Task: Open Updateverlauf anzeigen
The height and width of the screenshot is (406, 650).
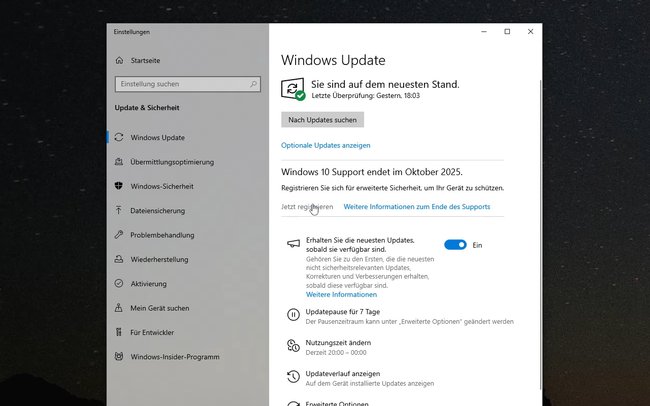Action: click(343, 374)
